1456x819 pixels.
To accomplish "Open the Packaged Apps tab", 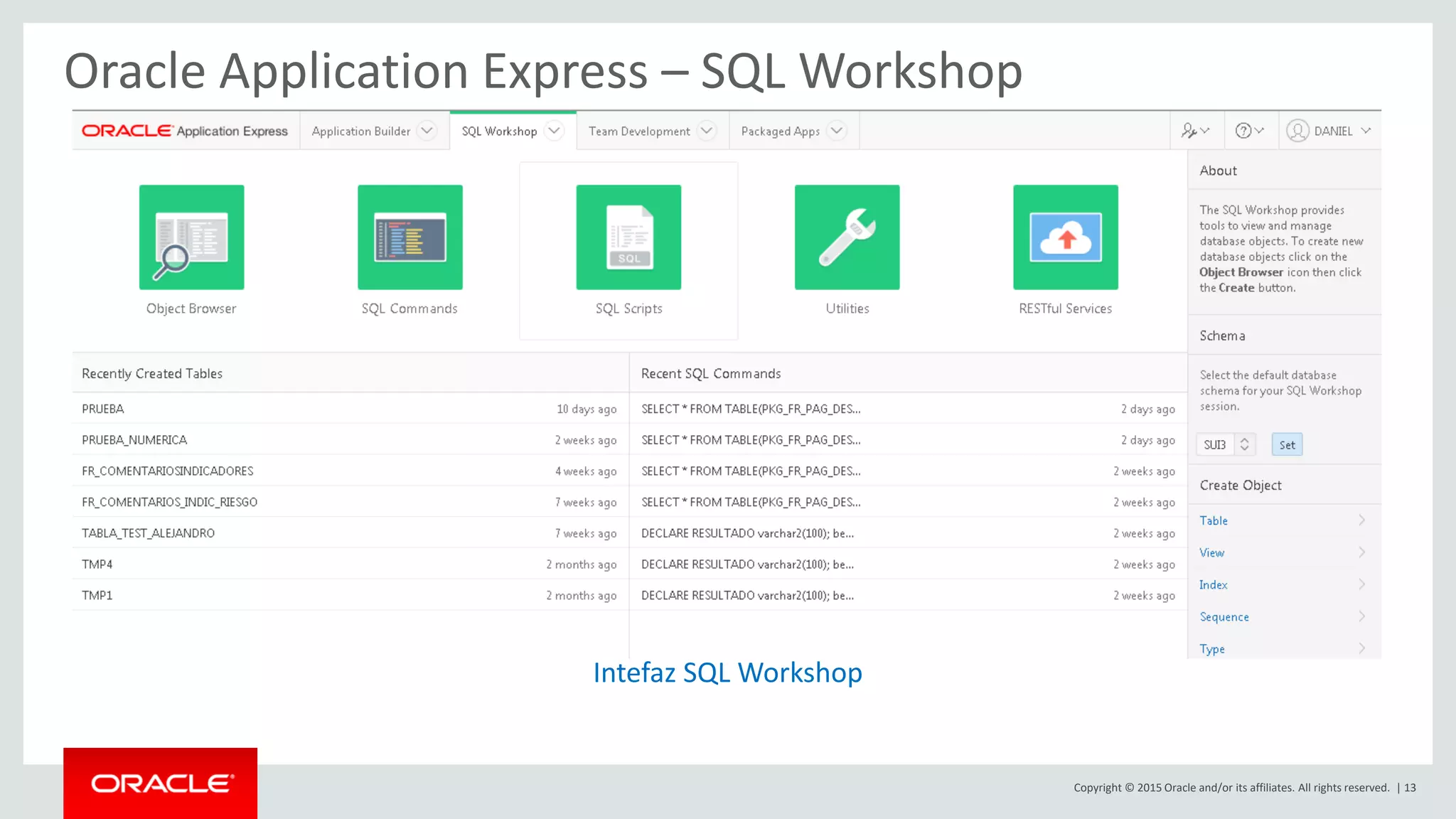I will coord(780,132).
